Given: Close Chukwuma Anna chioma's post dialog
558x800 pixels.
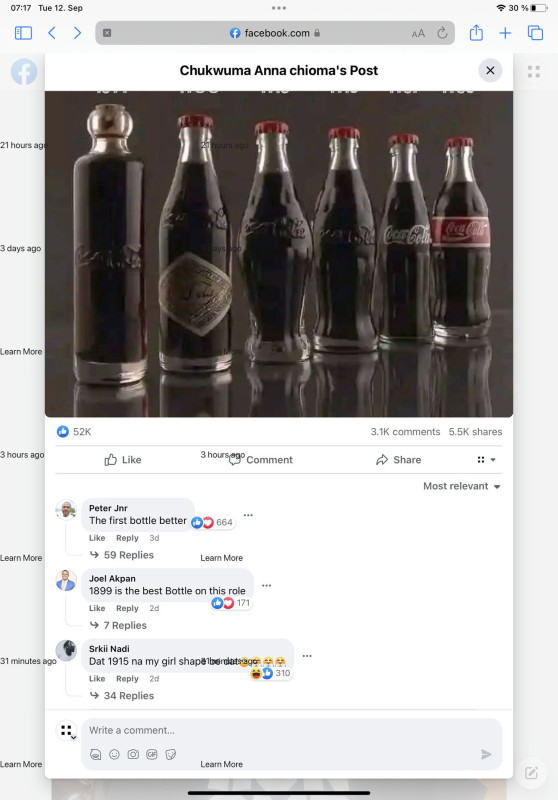Looking at the screenshot, I should [490, 70].
